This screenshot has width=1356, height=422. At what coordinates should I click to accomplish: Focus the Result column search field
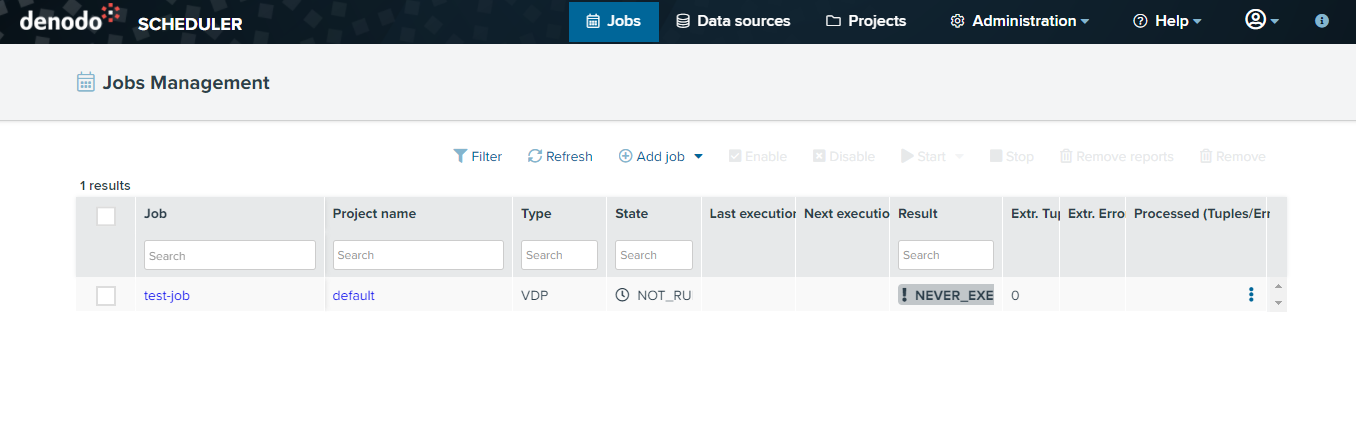(x=946, y=255)
